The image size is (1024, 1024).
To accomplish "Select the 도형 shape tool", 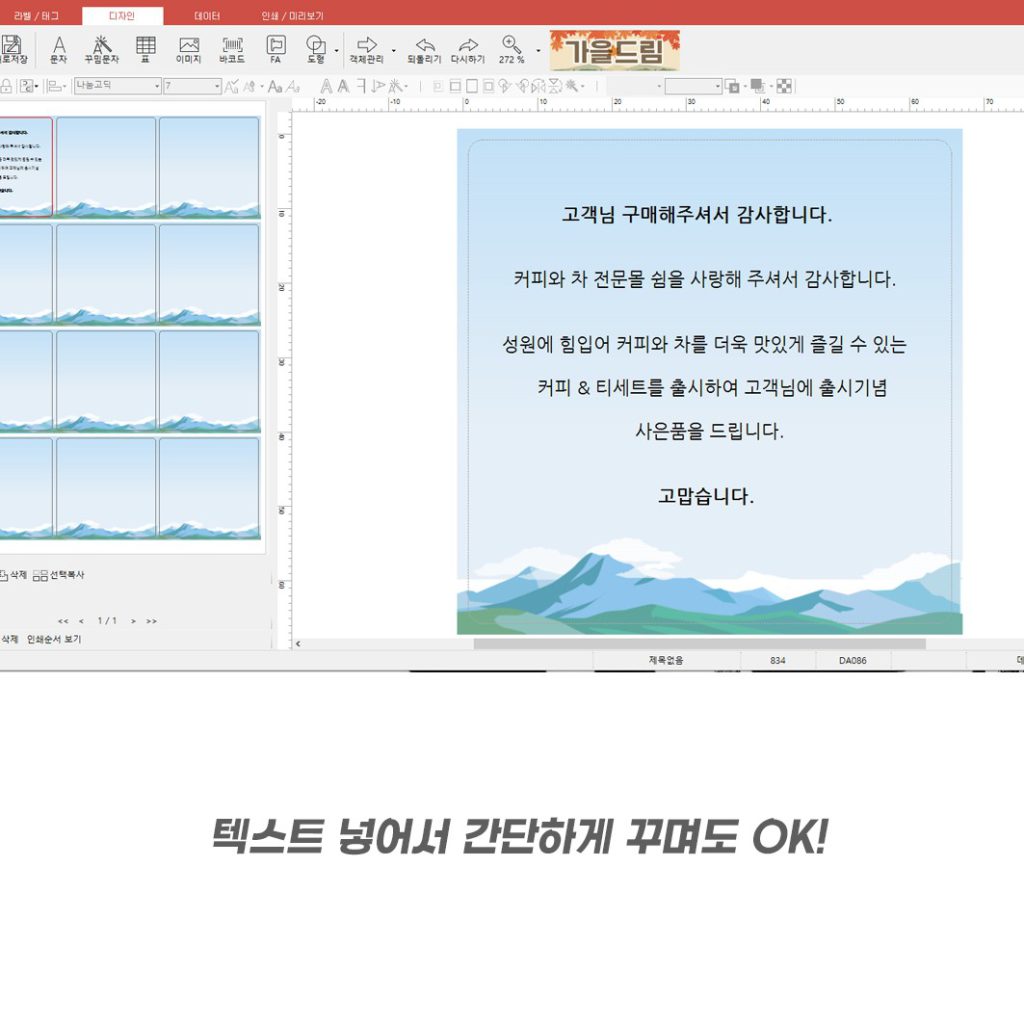I will (x=316, y=49).
